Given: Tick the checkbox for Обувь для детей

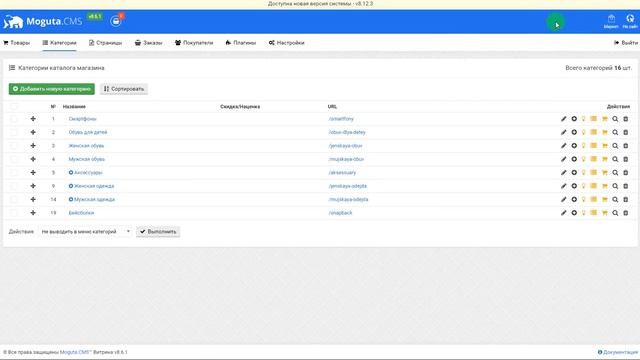Looking at the screenshot, I should point(14,132).
